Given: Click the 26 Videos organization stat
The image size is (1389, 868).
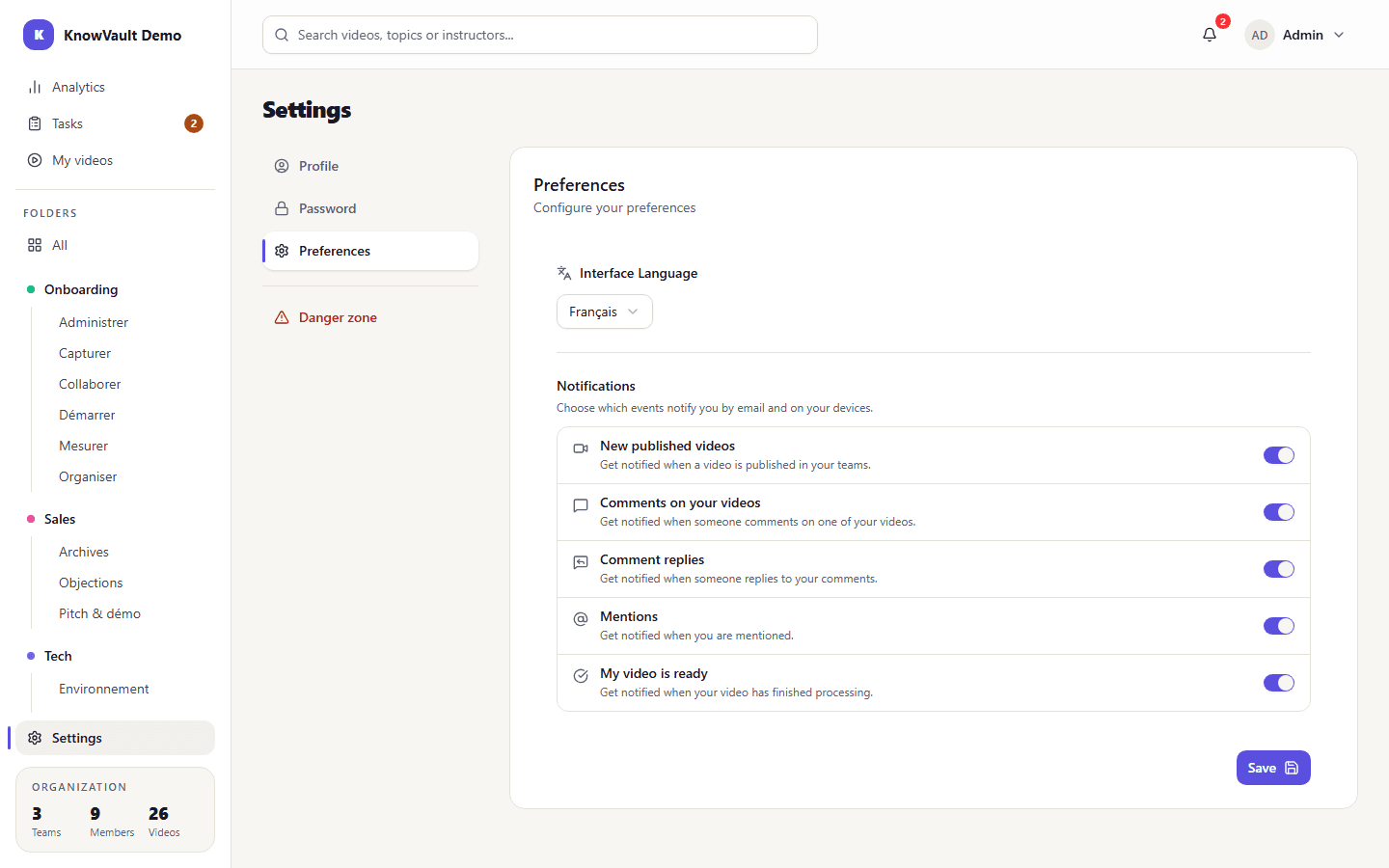Looking at the screenshot, I should pos(164,822).
